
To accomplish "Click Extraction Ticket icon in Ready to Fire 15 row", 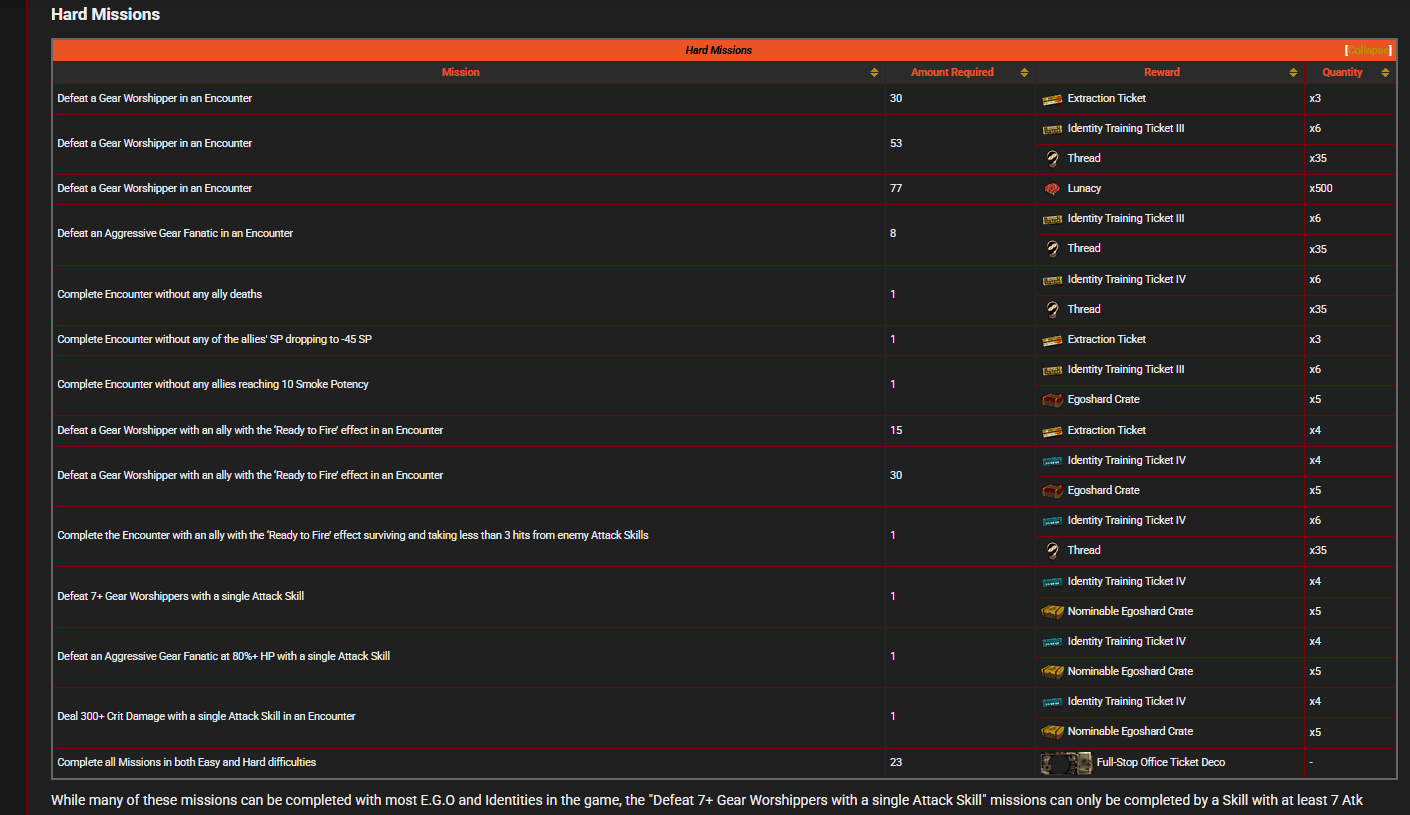I will pyautogui.click(x=1052, y=431).
